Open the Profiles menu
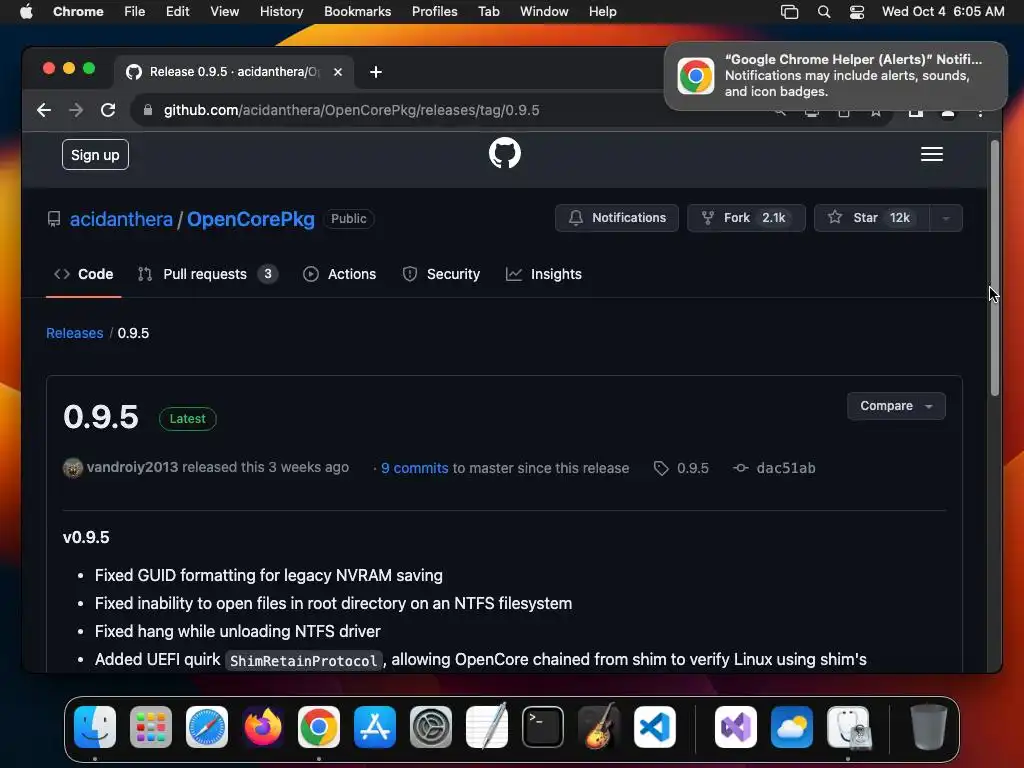Screen dimensions: 1024x768 434,12
